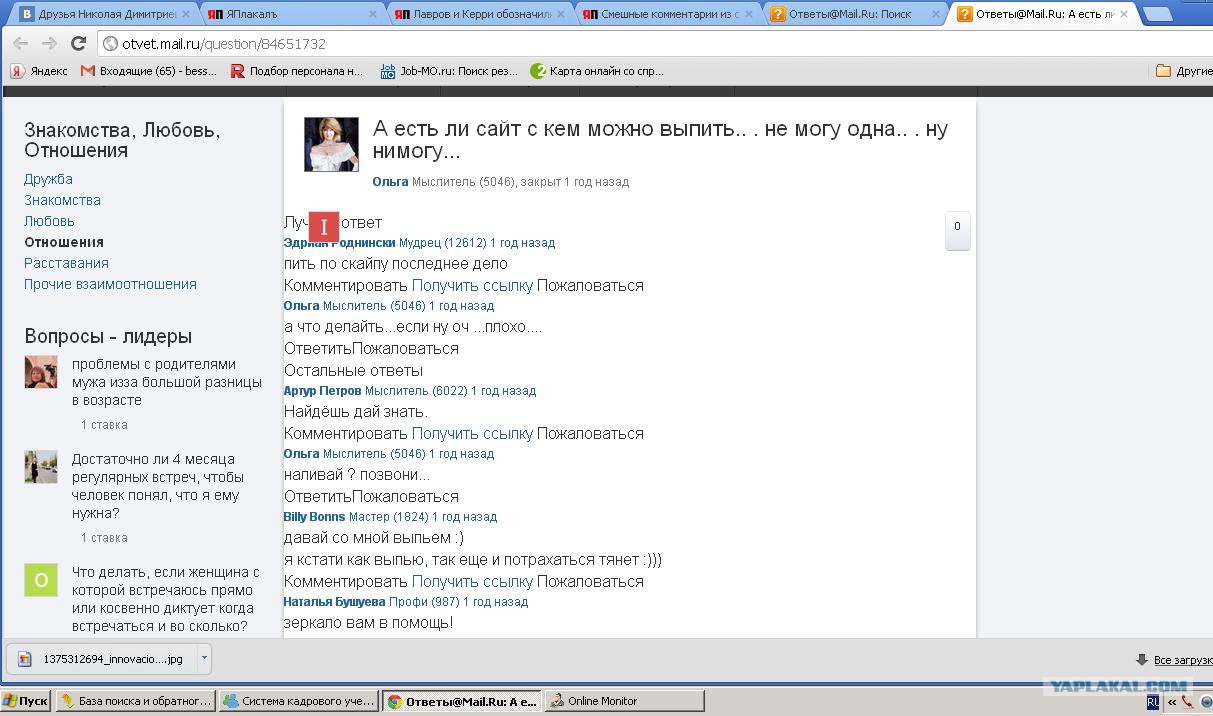The height and width of the screenshot is (716, 1213).
Task: Close the Лавров и Керри tab
Action: 562,15
